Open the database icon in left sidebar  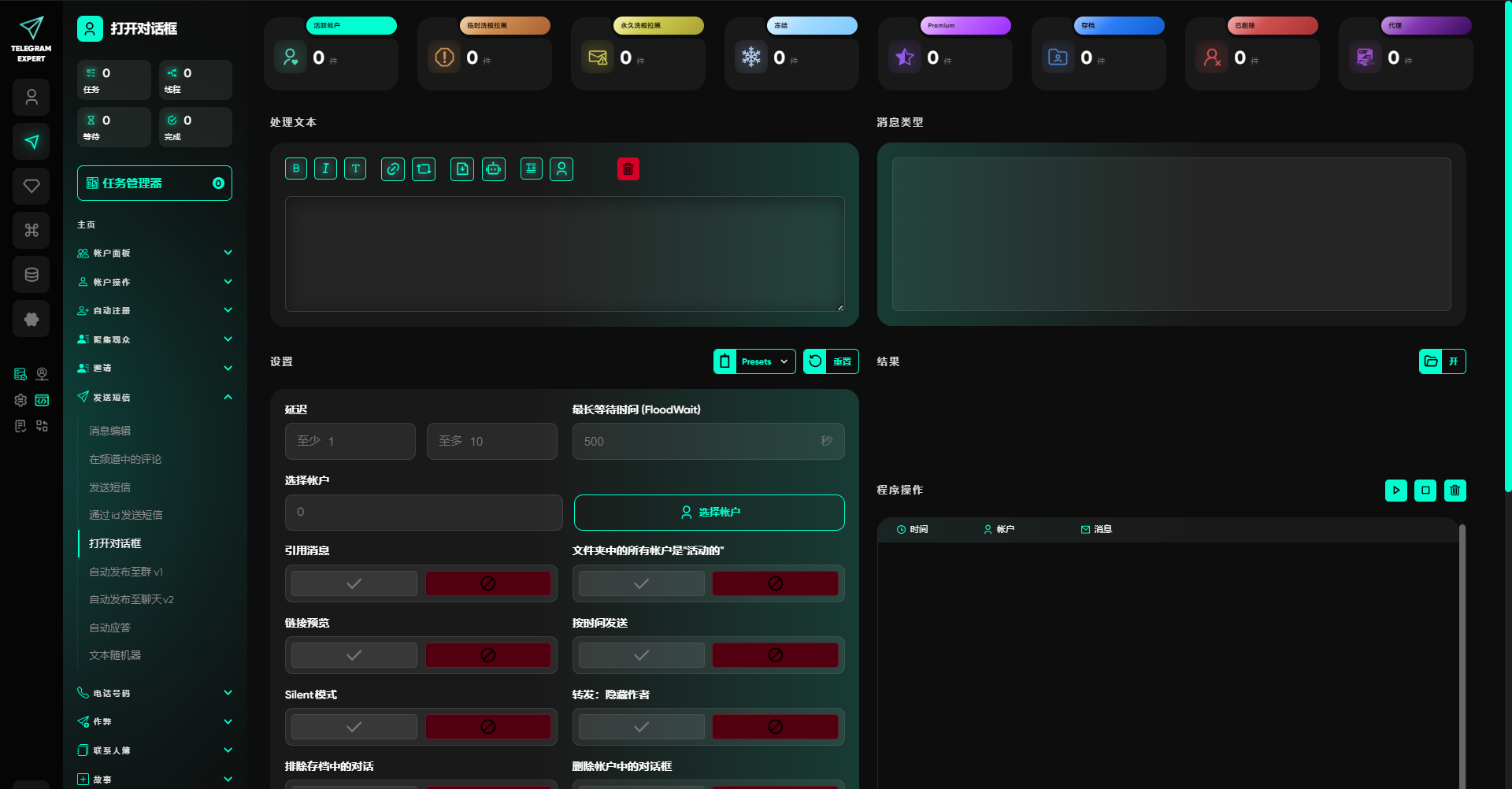[31, 275]
